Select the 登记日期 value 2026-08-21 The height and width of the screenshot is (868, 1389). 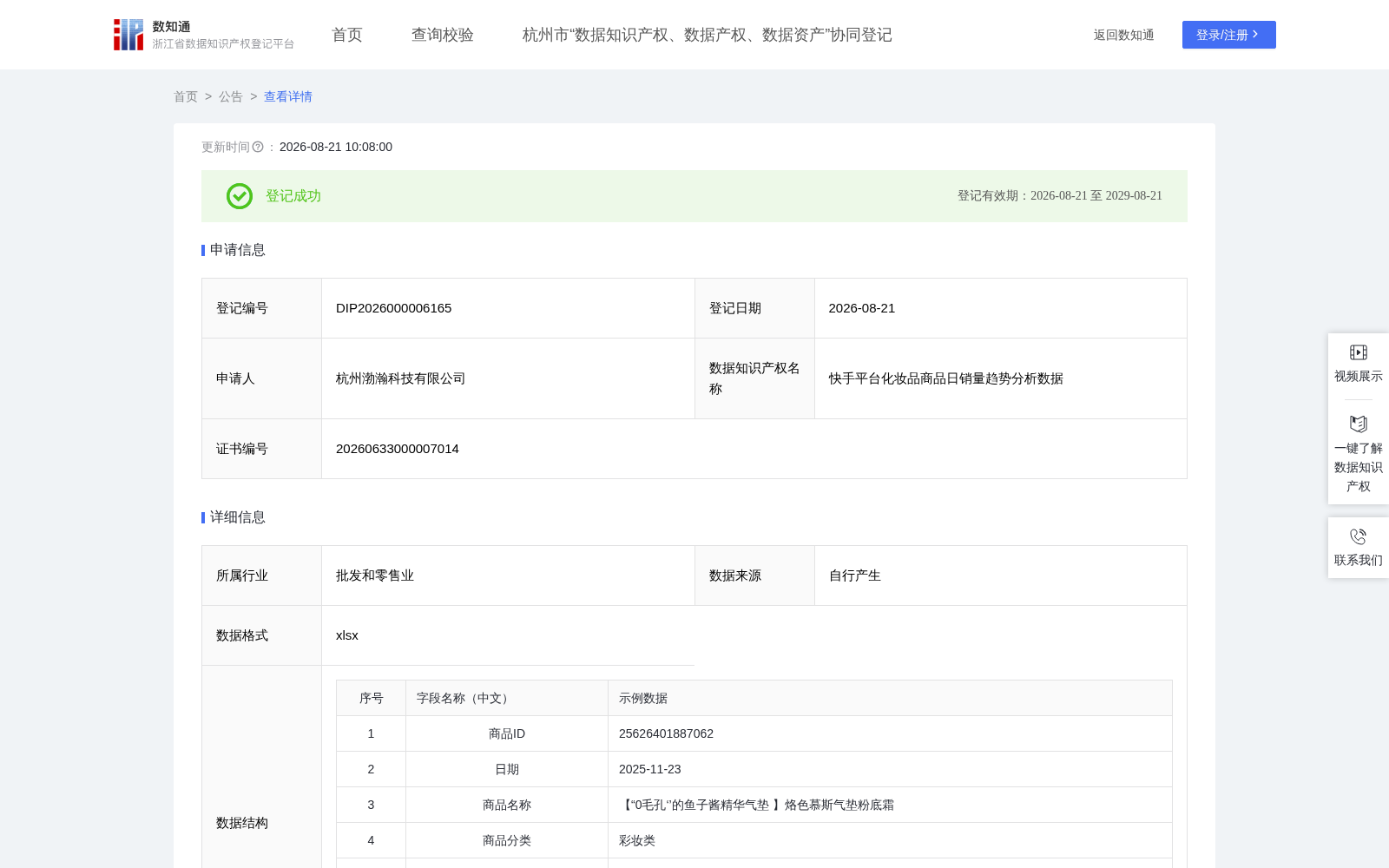(862, 308)
